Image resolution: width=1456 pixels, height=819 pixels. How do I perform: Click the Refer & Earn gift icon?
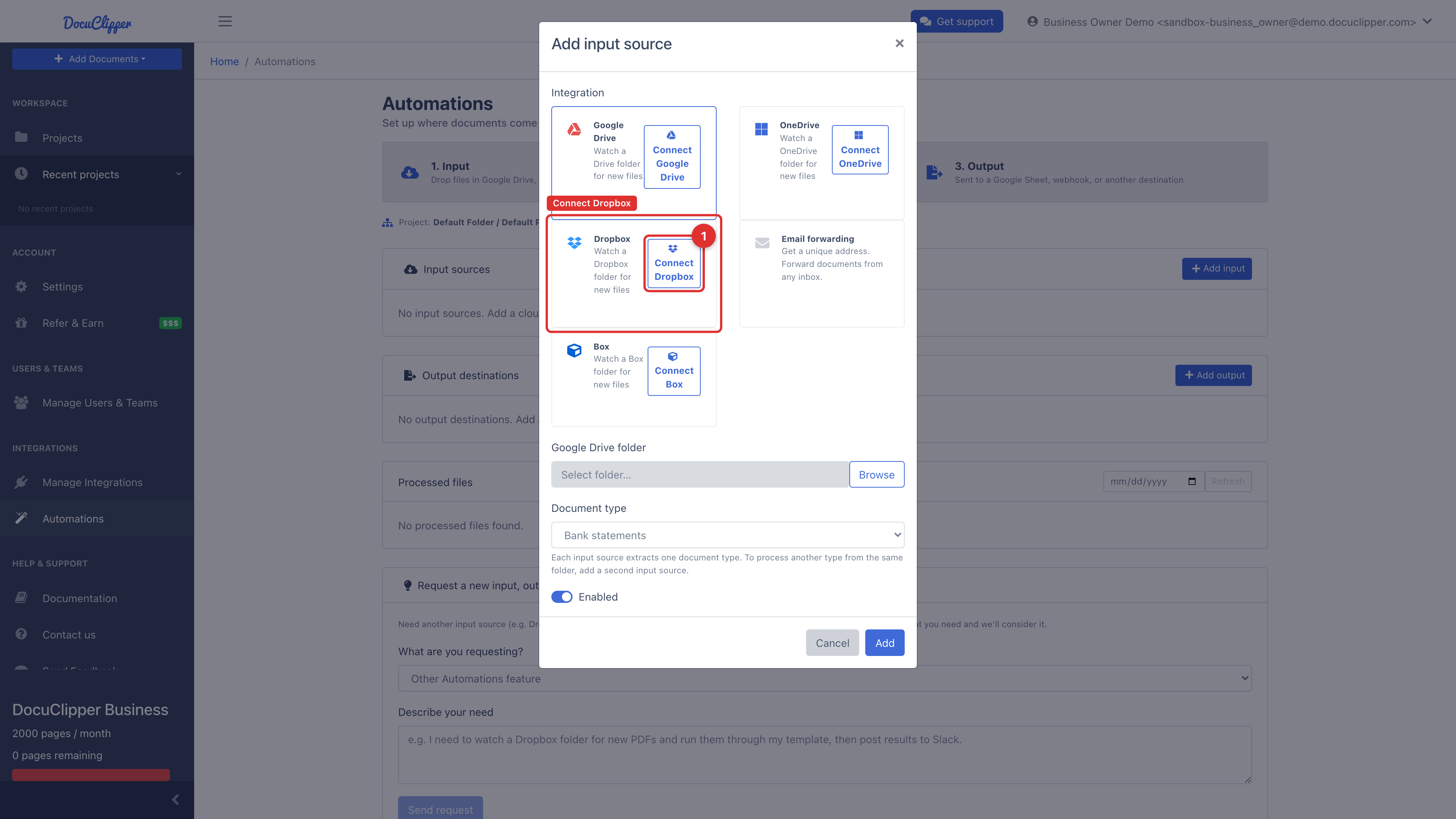pos(22,323)
